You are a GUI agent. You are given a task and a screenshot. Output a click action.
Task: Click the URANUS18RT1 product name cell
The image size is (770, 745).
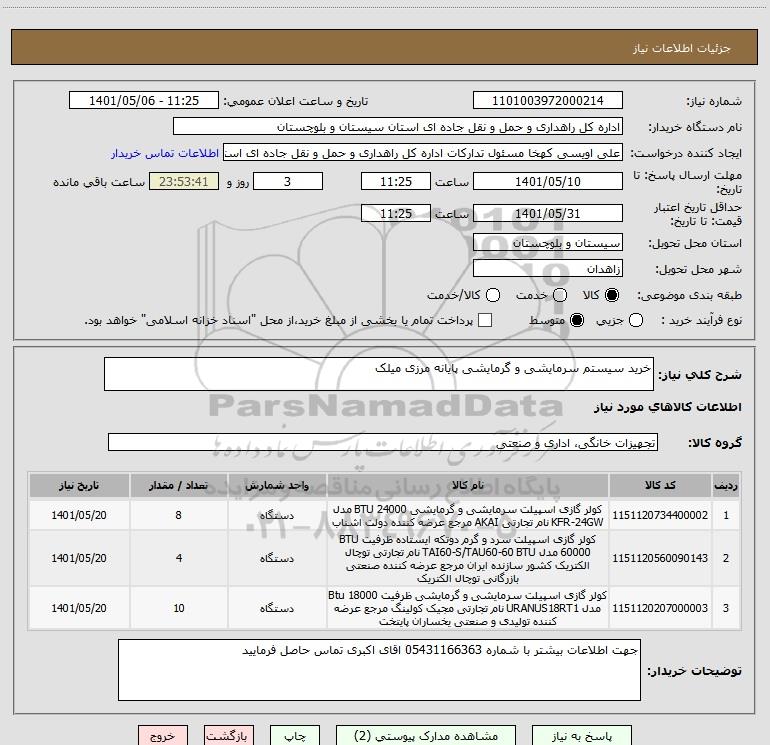click(468, 608)
